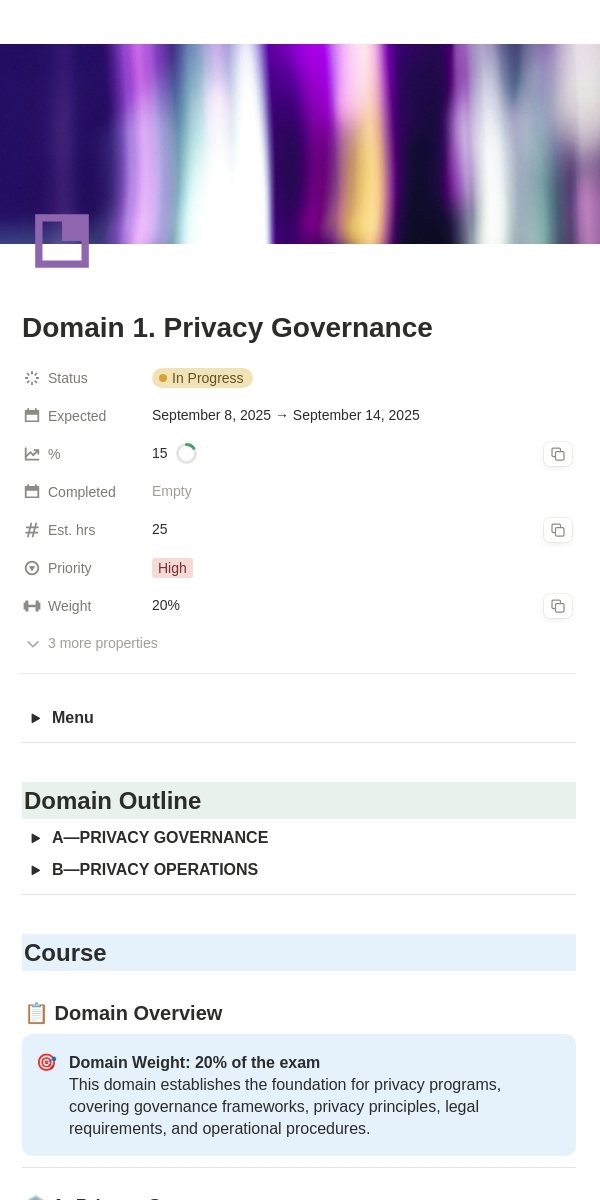The height and width of the screenshot is (1200, 600).
Task: Copy the Weight value 20%
Action: point(558,606)
